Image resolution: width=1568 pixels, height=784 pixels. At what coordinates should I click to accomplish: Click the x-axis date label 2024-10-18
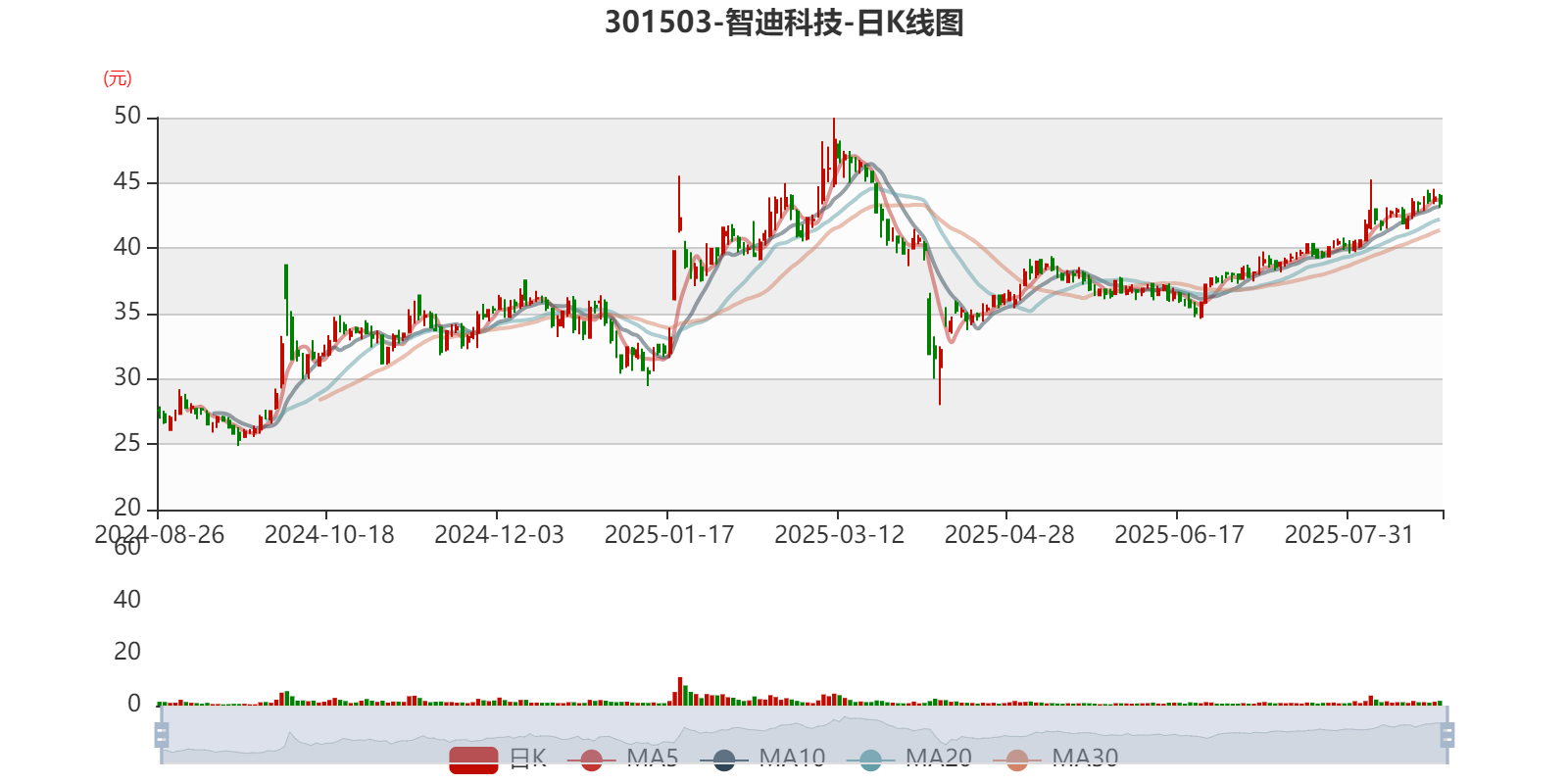point(329,535)
